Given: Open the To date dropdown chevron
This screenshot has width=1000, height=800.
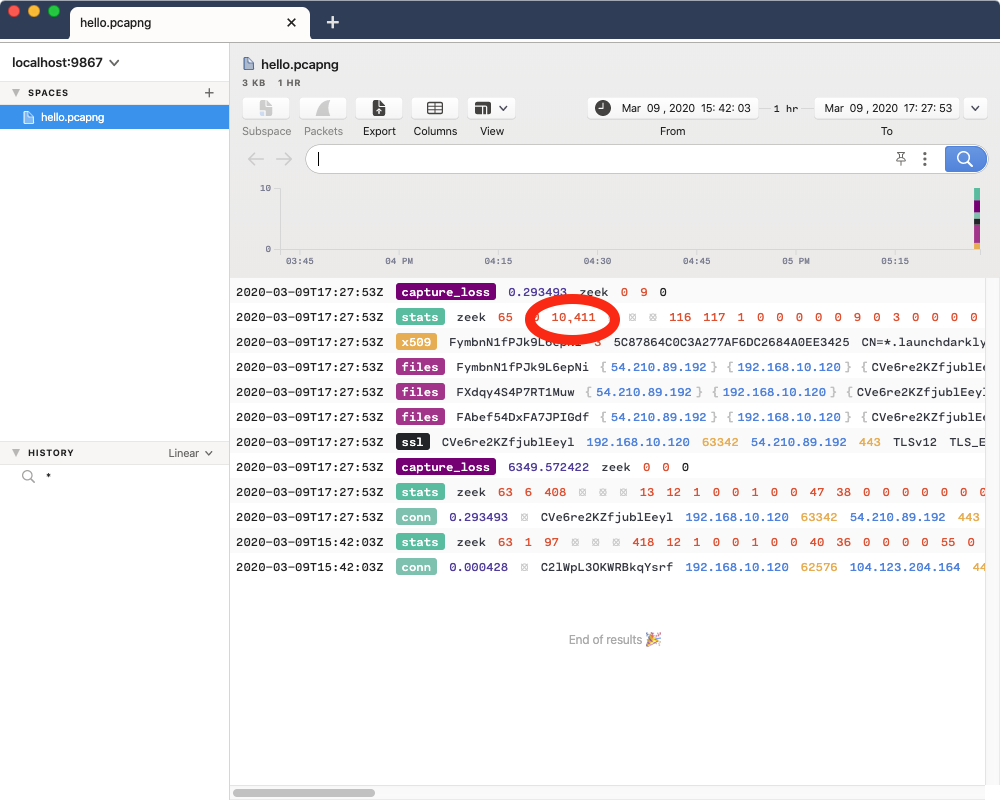Looking at the screenshot, I should (975, 108).
